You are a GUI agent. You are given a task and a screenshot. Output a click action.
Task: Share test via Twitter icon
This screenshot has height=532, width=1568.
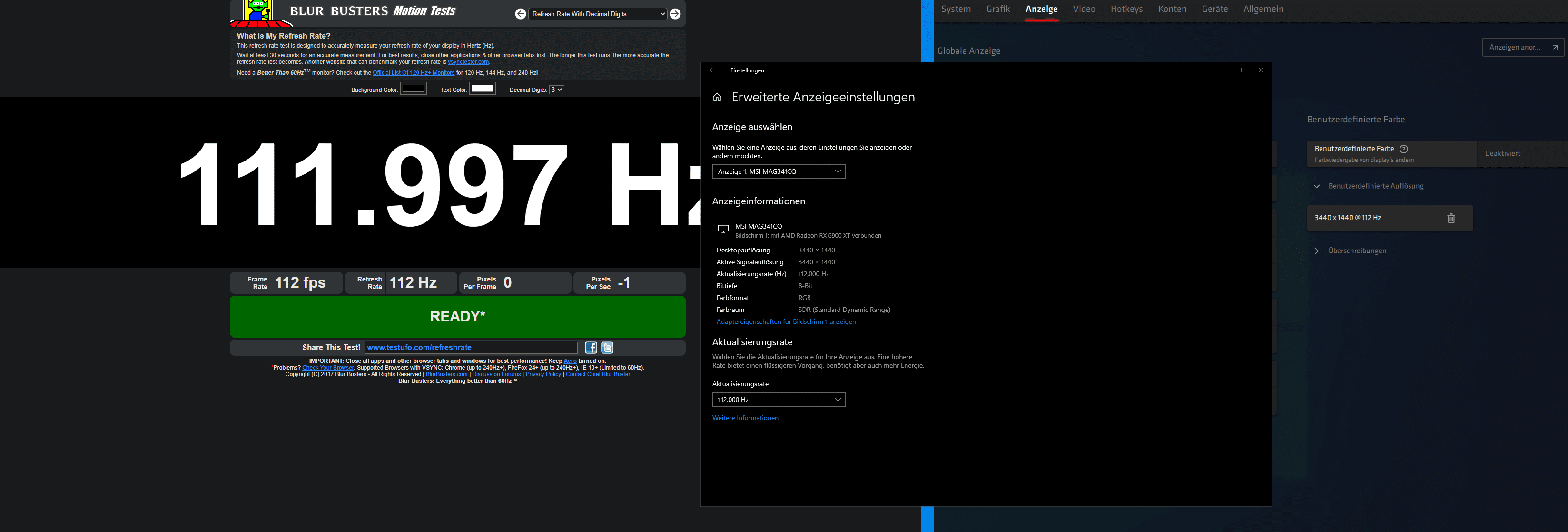coord(607,347)
